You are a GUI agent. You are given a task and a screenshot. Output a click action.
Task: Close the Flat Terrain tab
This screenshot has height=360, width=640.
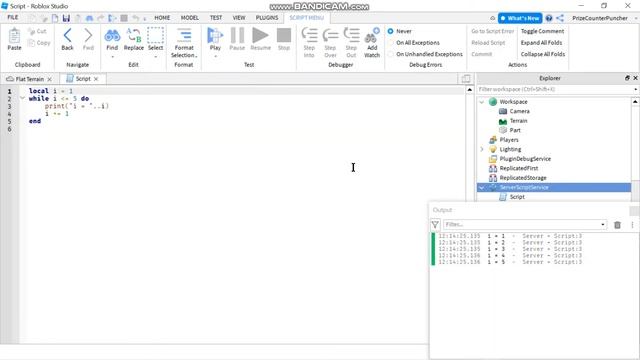[x=49, y=79]
